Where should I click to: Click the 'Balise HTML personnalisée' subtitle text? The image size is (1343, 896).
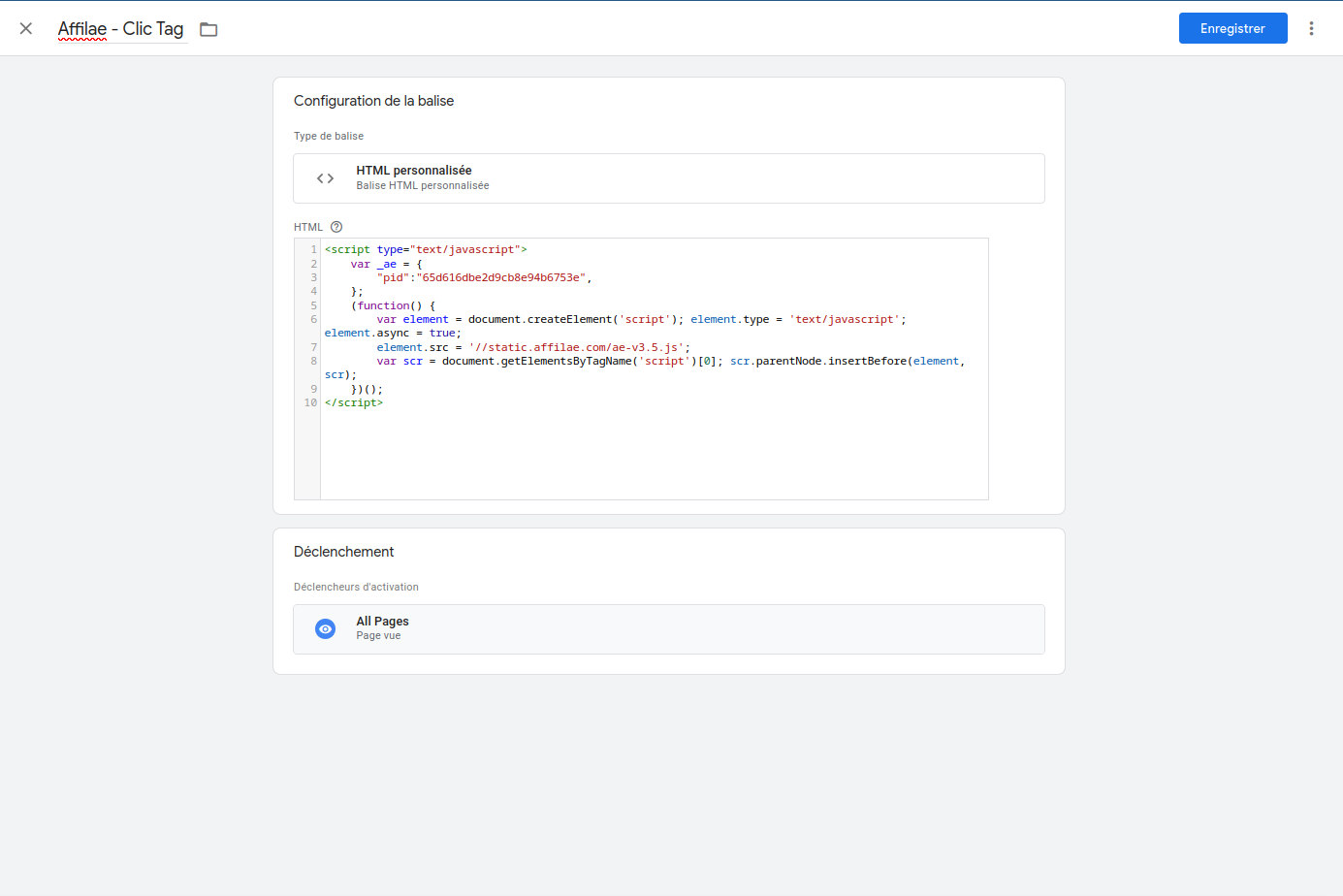pos(422,186)
